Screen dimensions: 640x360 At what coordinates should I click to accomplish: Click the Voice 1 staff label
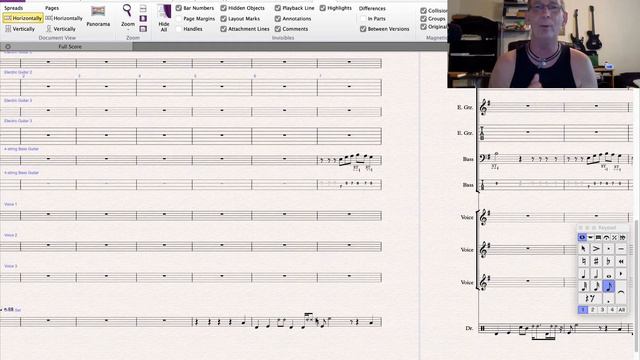[x=11, y=204]
